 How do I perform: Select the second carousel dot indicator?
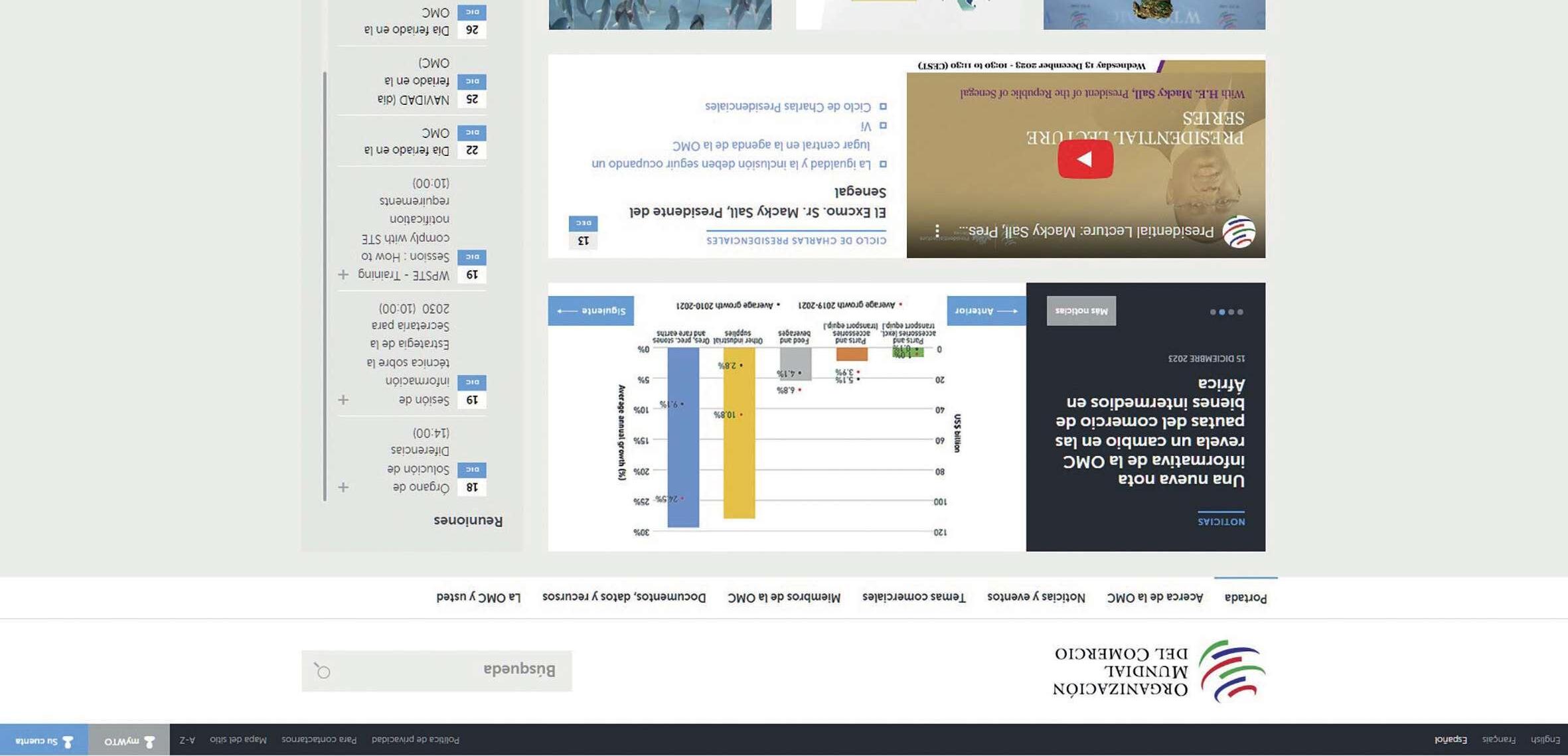point(1231,312)
